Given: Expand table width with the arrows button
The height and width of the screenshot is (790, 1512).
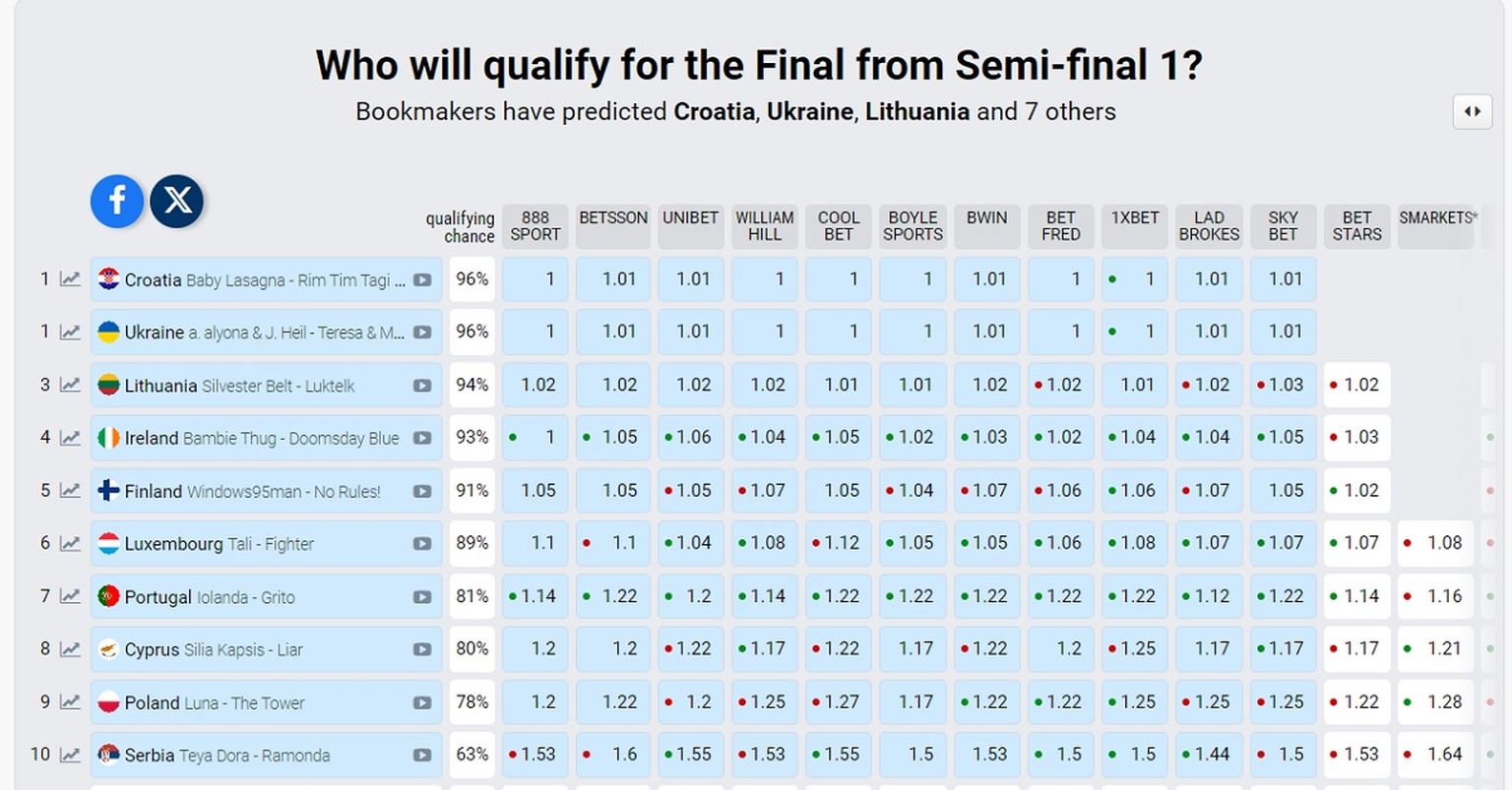Looking at the screenshot, I should click(x=1473, y=111).
